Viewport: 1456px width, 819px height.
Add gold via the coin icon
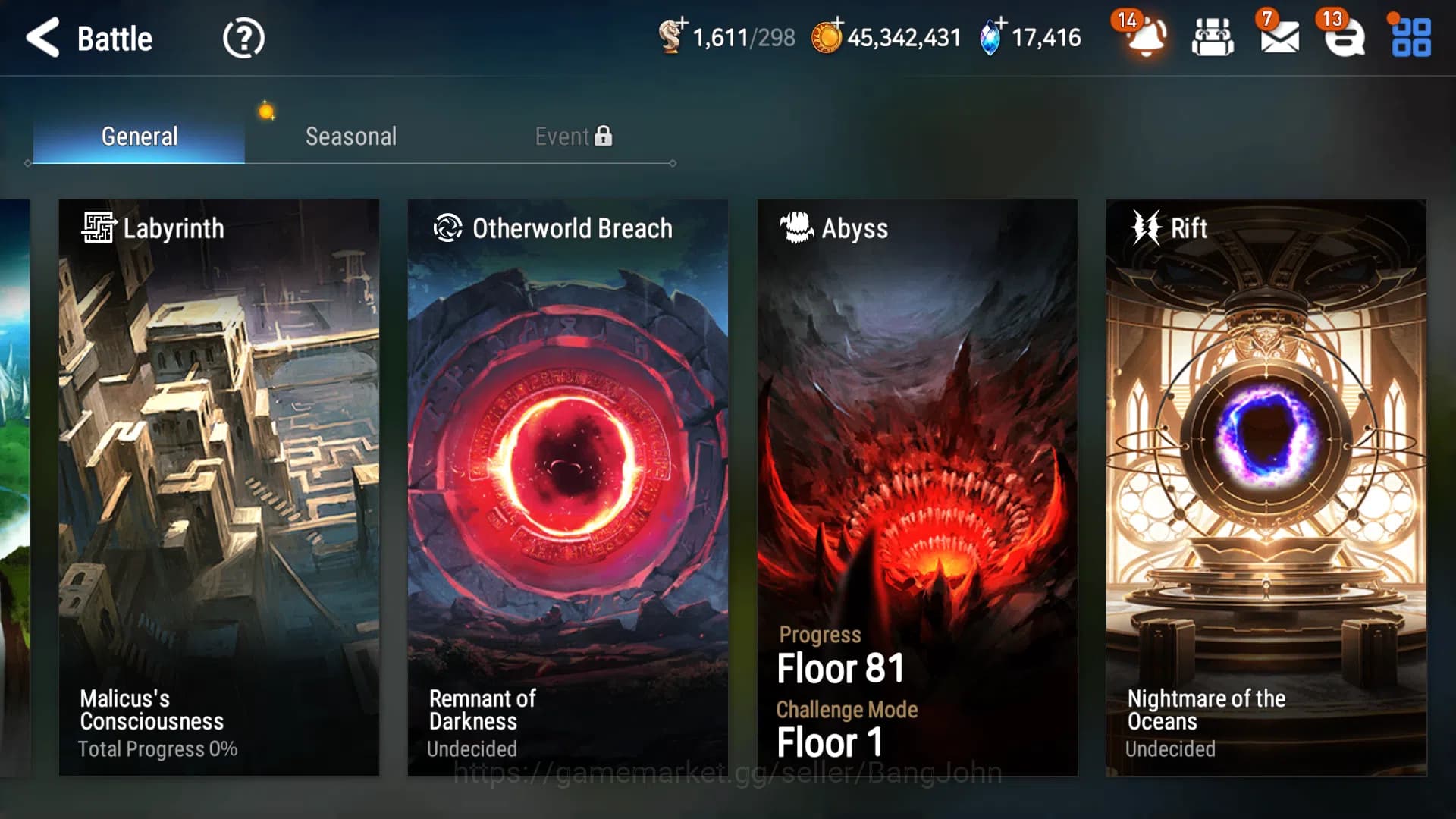827,36
